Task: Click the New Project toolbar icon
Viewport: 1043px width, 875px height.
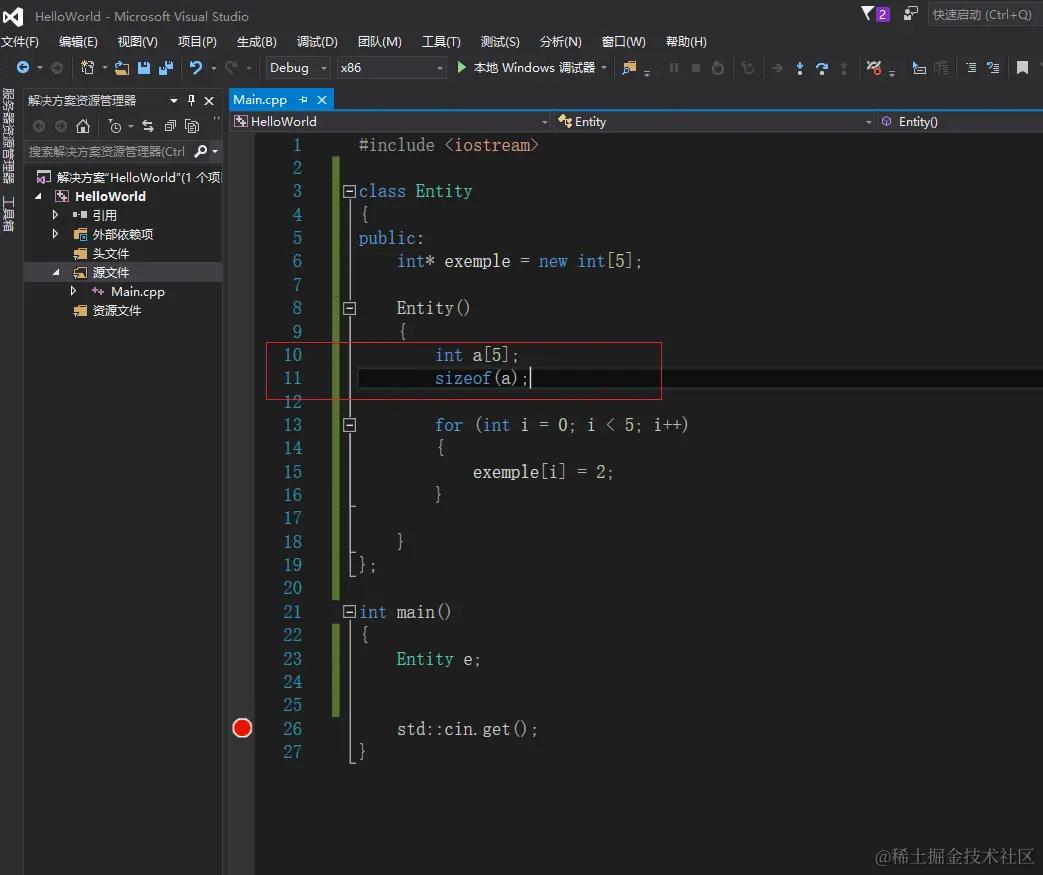Action: (87, 67)
